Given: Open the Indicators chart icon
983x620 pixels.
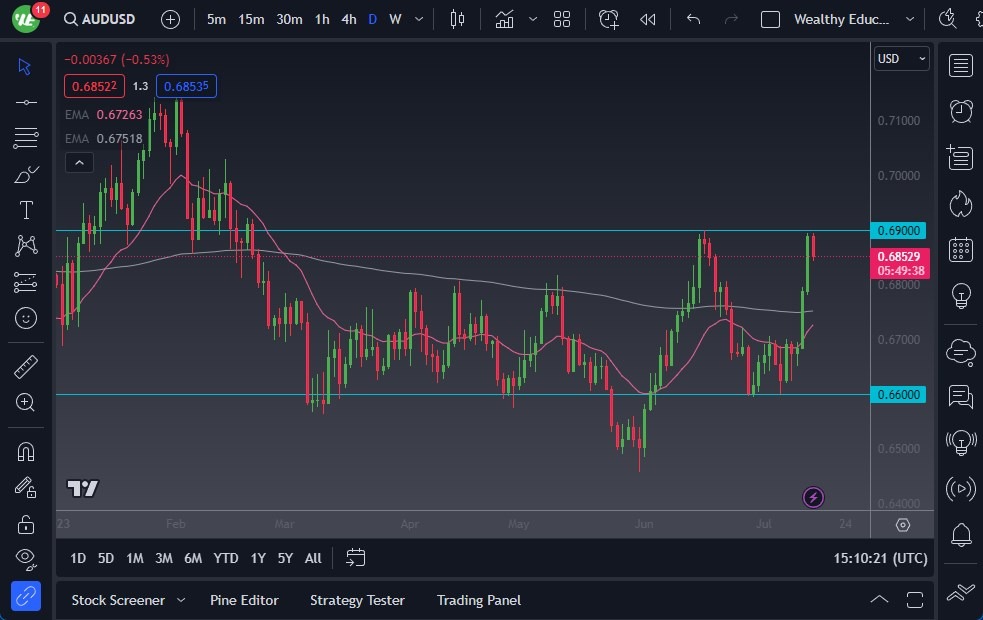Looking at the screenshot, I should point(504,19).
